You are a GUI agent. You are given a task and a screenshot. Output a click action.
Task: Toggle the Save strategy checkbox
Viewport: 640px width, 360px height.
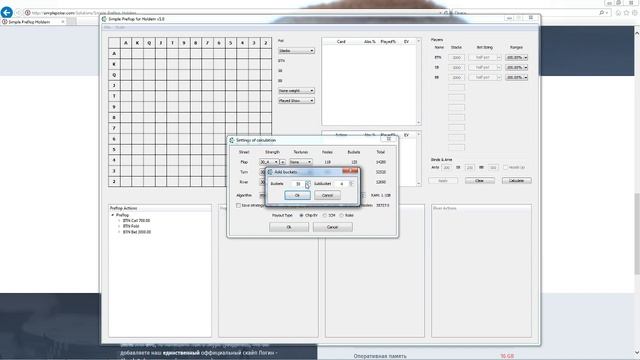click(238, 205)
